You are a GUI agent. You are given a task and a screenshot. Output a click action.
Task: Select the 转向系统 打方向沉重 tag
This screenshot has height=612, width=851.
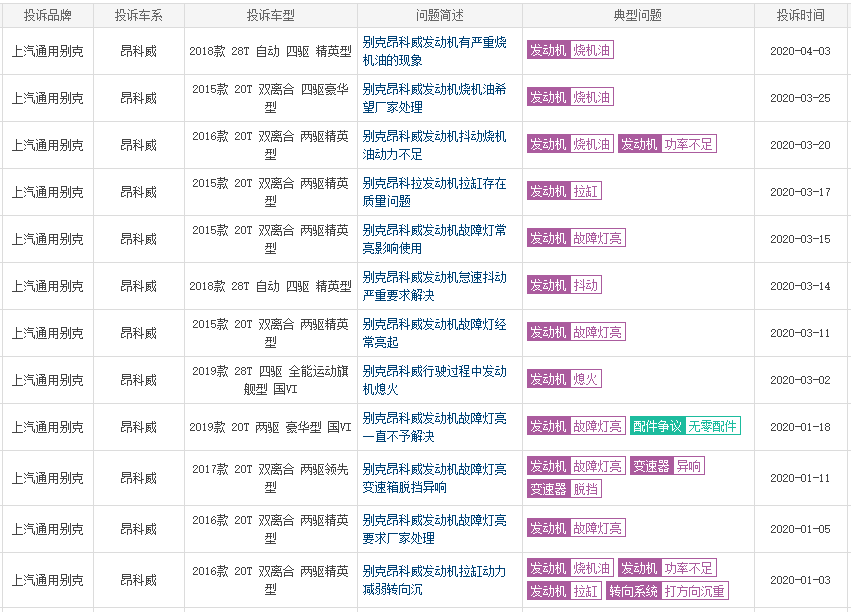coord(666,591)
